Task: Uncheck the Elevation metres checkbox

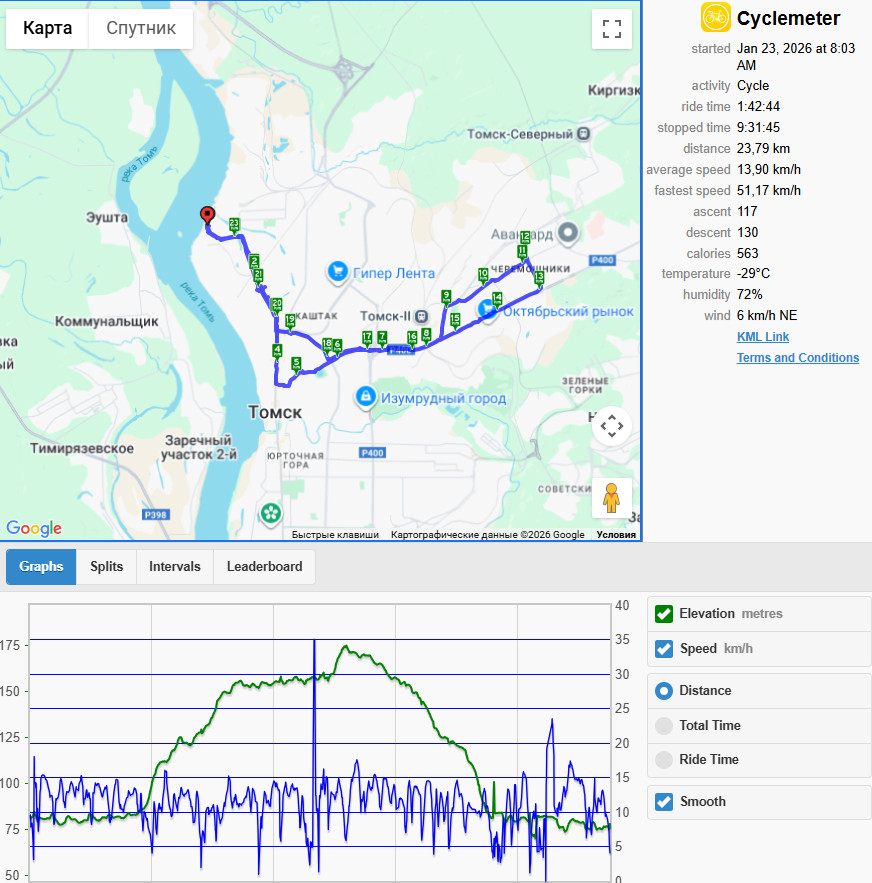Action: coord(664,614)
